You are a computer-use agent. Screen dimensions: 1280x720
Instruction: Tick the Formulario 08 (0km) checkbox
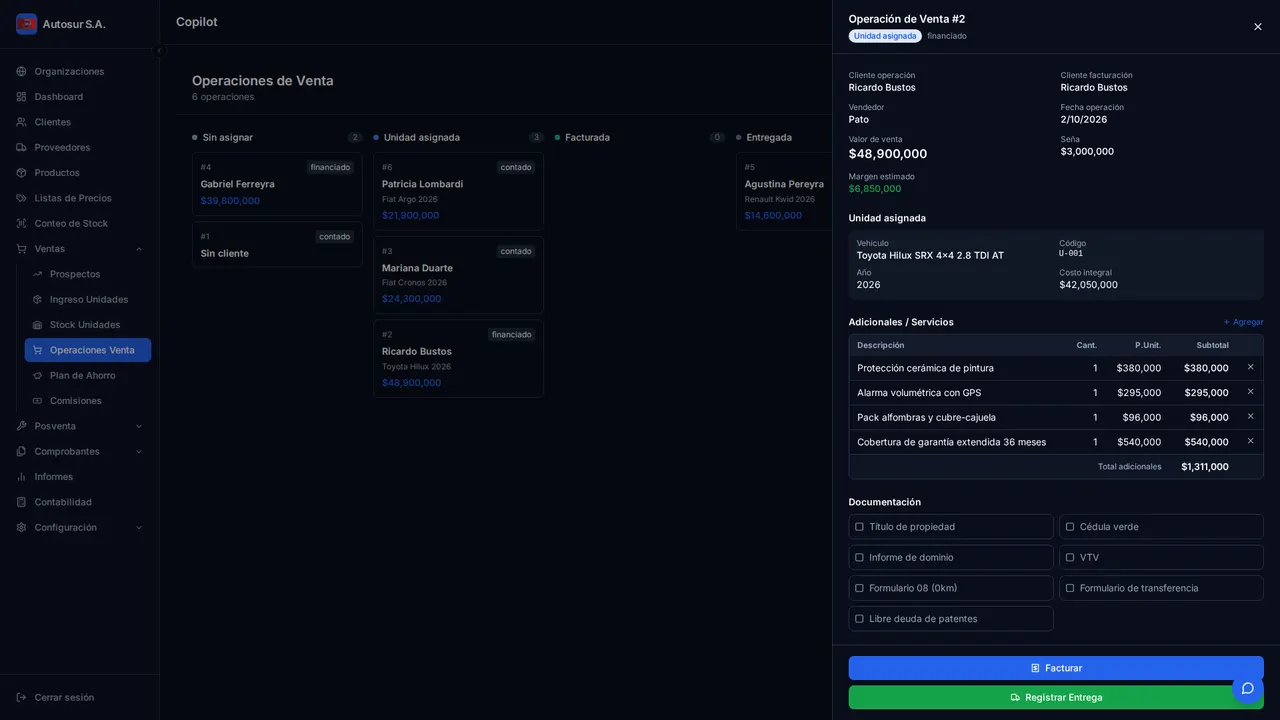(x=859, y=588)
